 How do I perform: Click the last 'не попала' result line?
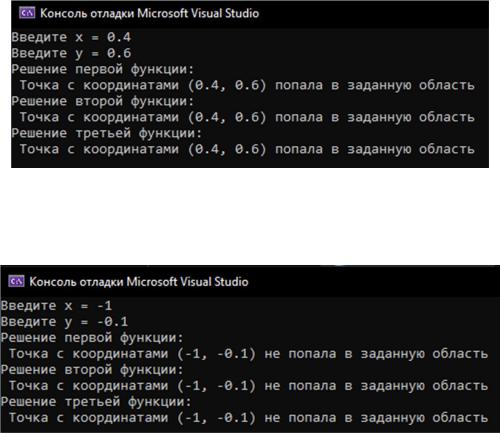pos(249,418)
